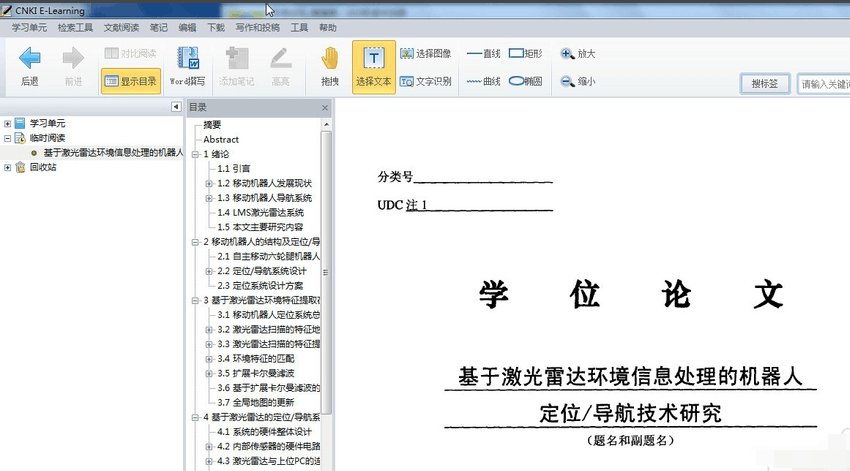Screen dimensions: 850x471
Task: Click the 前进 forward arrow
Action: pos(73,66)
